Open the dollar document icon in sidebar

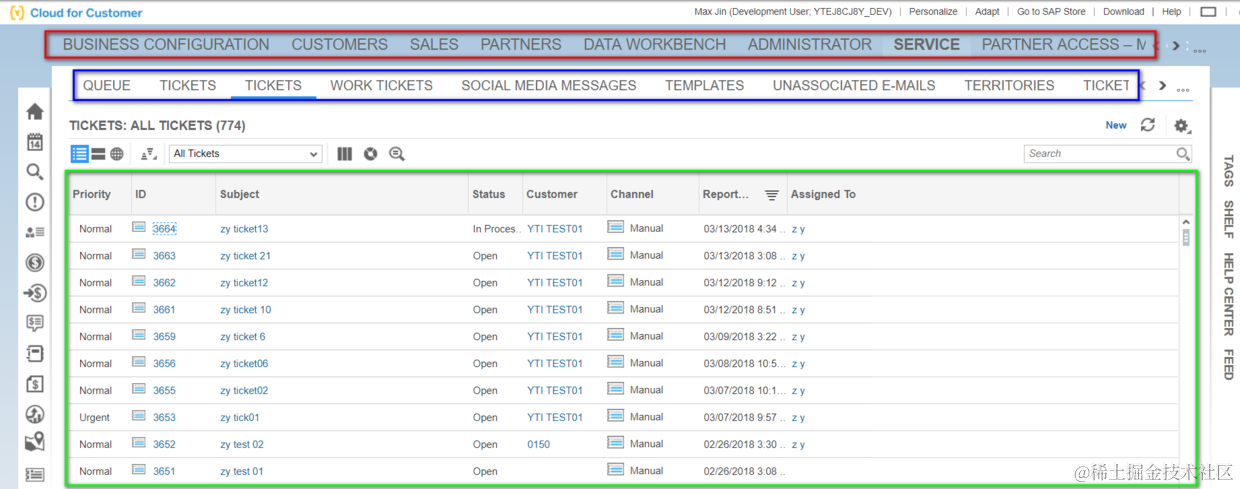click(x=35, y=384)
